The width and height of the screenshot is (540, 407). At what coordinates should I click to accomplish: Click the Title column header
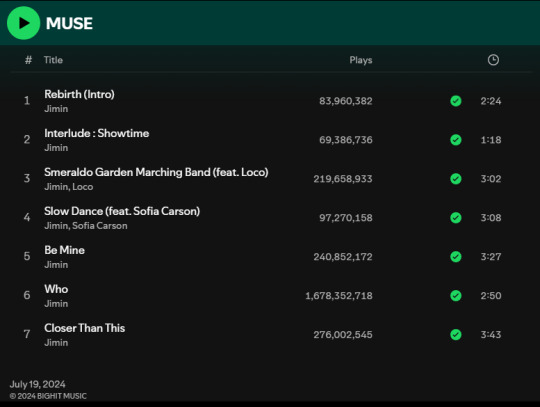point(53,60)
